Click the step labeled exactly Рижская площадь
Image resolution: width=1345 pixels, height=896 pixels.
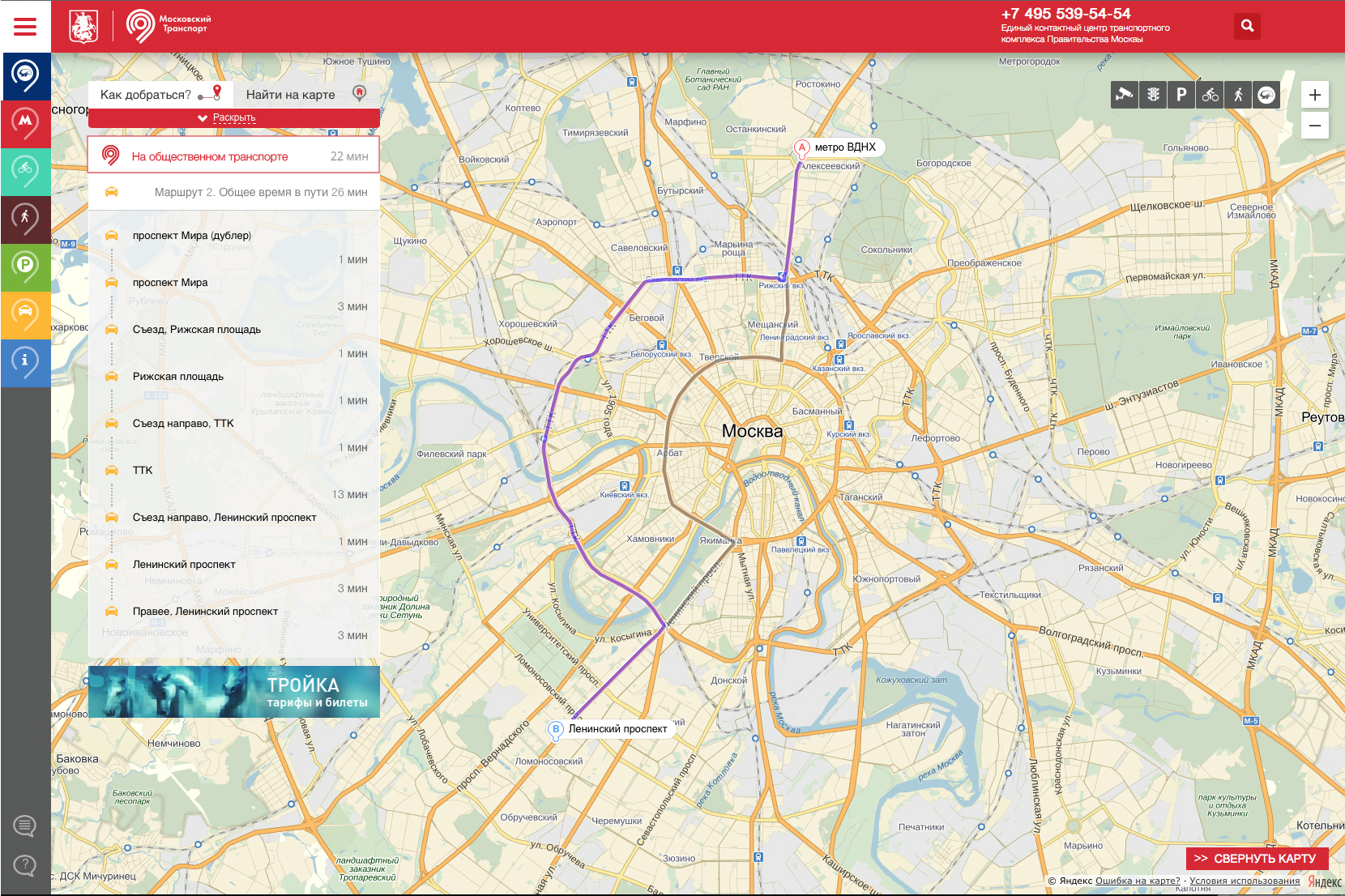178,377
